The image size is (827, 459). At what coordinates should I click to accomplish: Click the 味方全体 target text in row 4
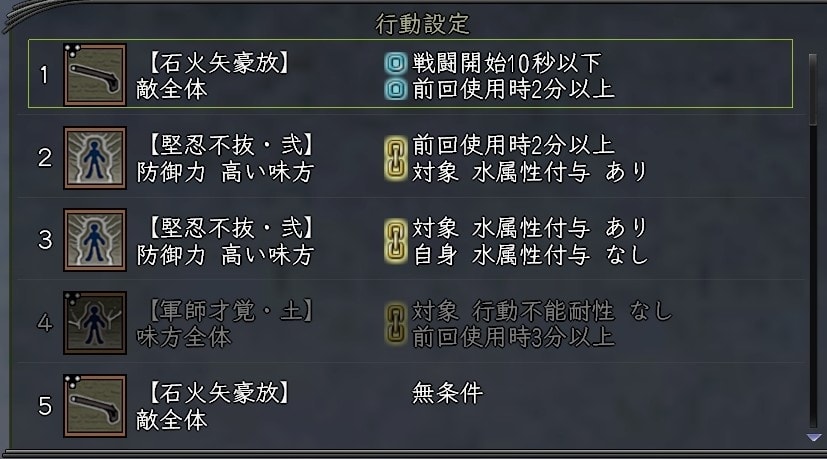[184, 337]
